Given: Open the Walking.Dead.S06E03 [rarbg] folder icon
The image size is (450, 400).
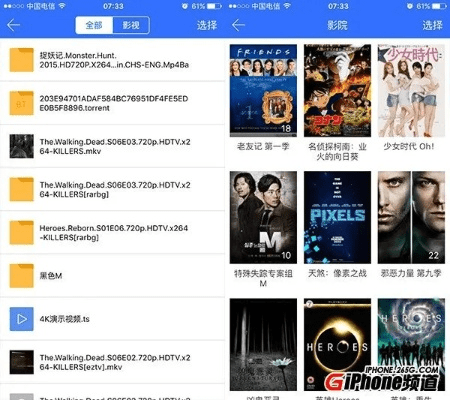Looking at the screenshot, I should click(x=21, y=189).
